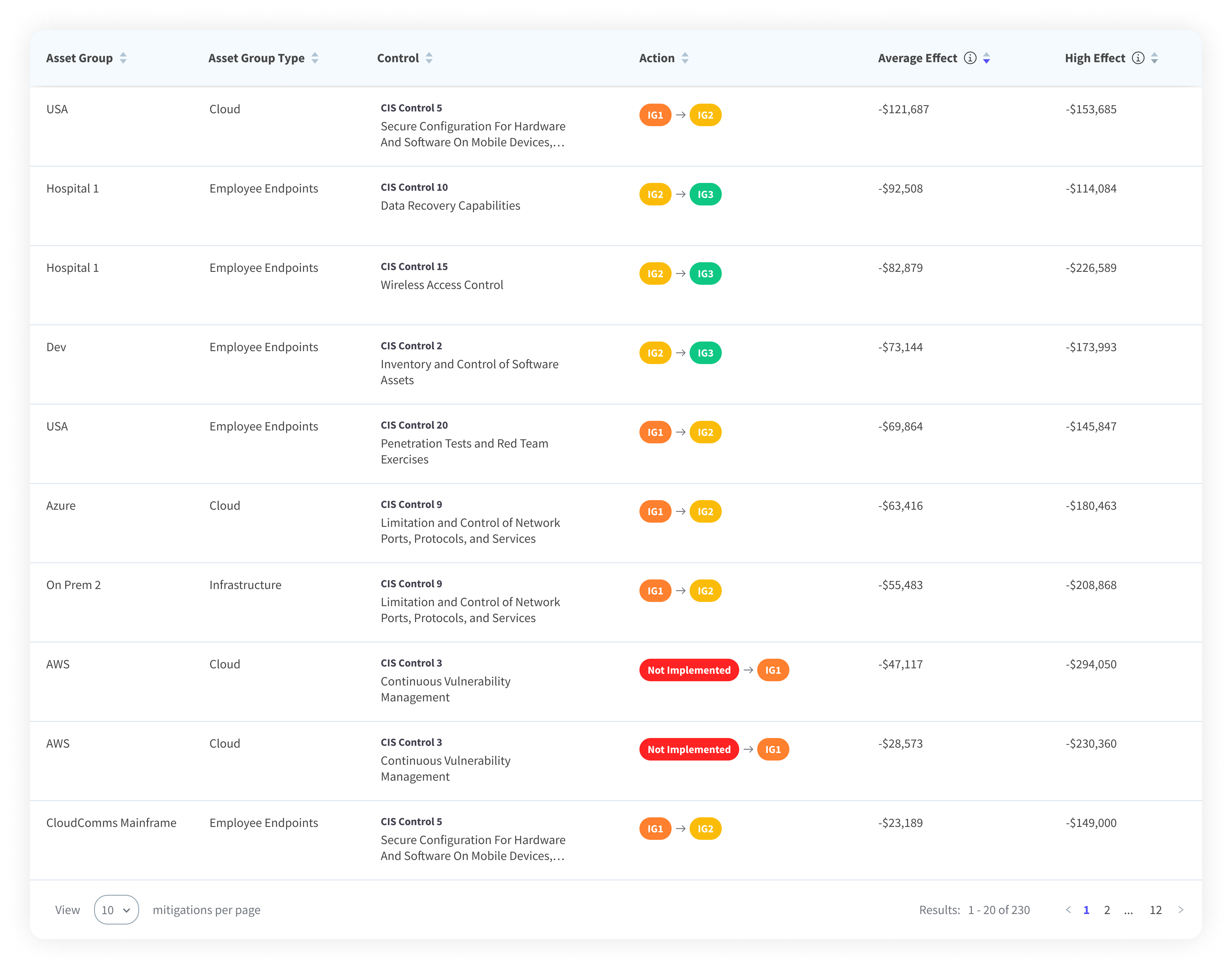This screenshot has width=1232, height=969.
Task: Sort by High Effect column arrows
Action: pos(1154,58)
